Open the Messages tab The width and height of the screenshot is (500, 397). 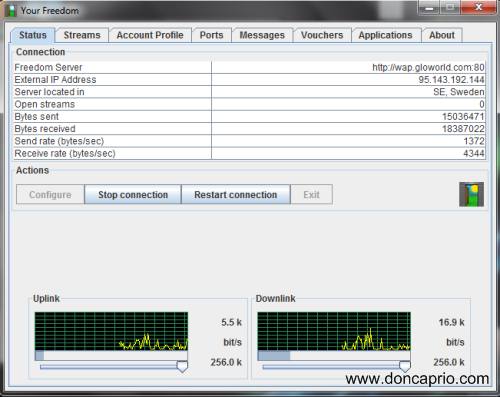click(262, 35)
